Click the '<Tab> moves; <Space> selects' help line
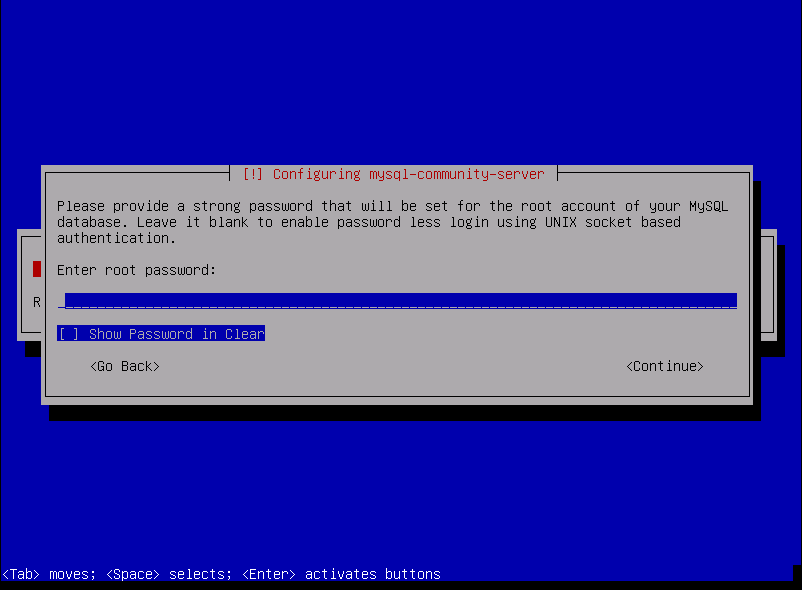This screenshot has width=802, height=590. (x=221, y=574)
